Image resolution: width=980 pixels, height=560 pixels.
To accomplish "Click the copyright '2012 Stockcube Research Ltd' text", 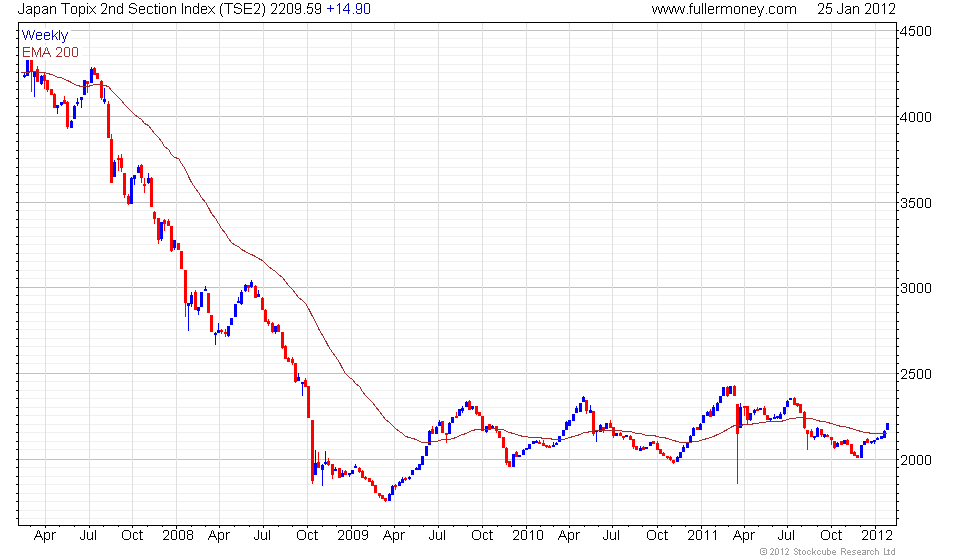I will tap(828, 552).
